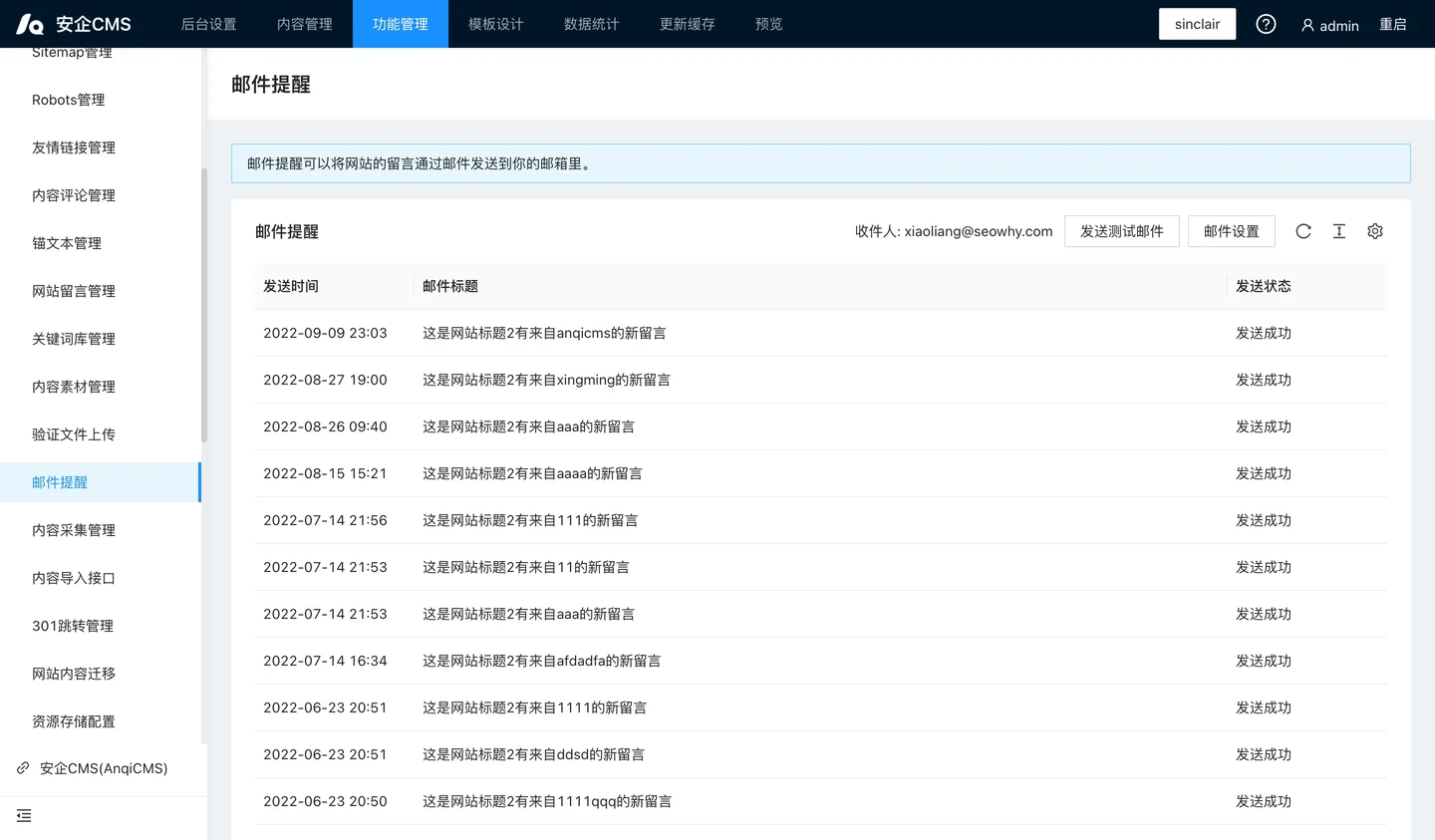Click the mail title from aaaa

coord(532,473)
